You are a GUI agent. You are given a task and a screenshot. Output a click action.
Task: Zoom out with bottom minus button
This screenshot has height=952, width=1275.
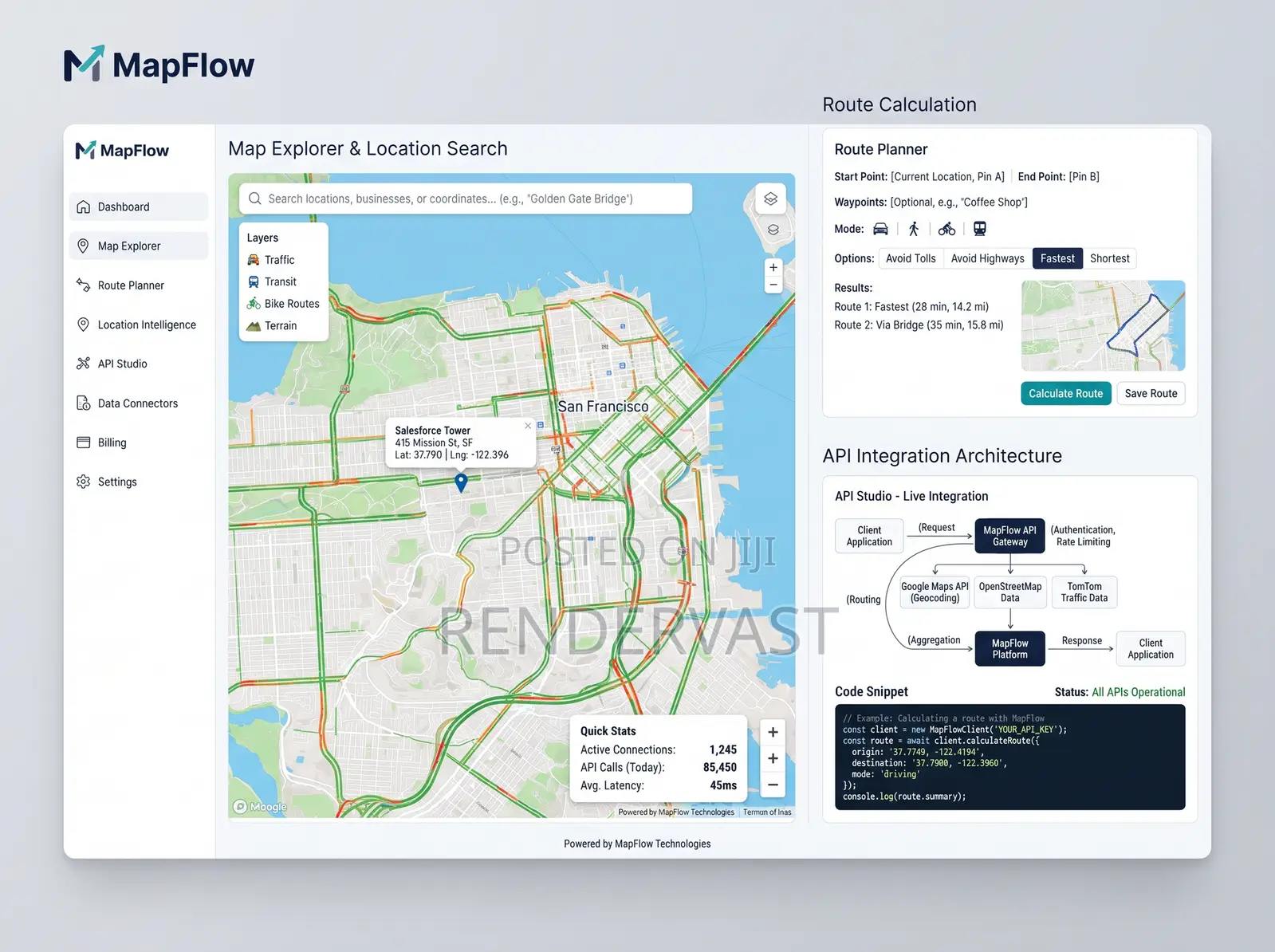773,785
